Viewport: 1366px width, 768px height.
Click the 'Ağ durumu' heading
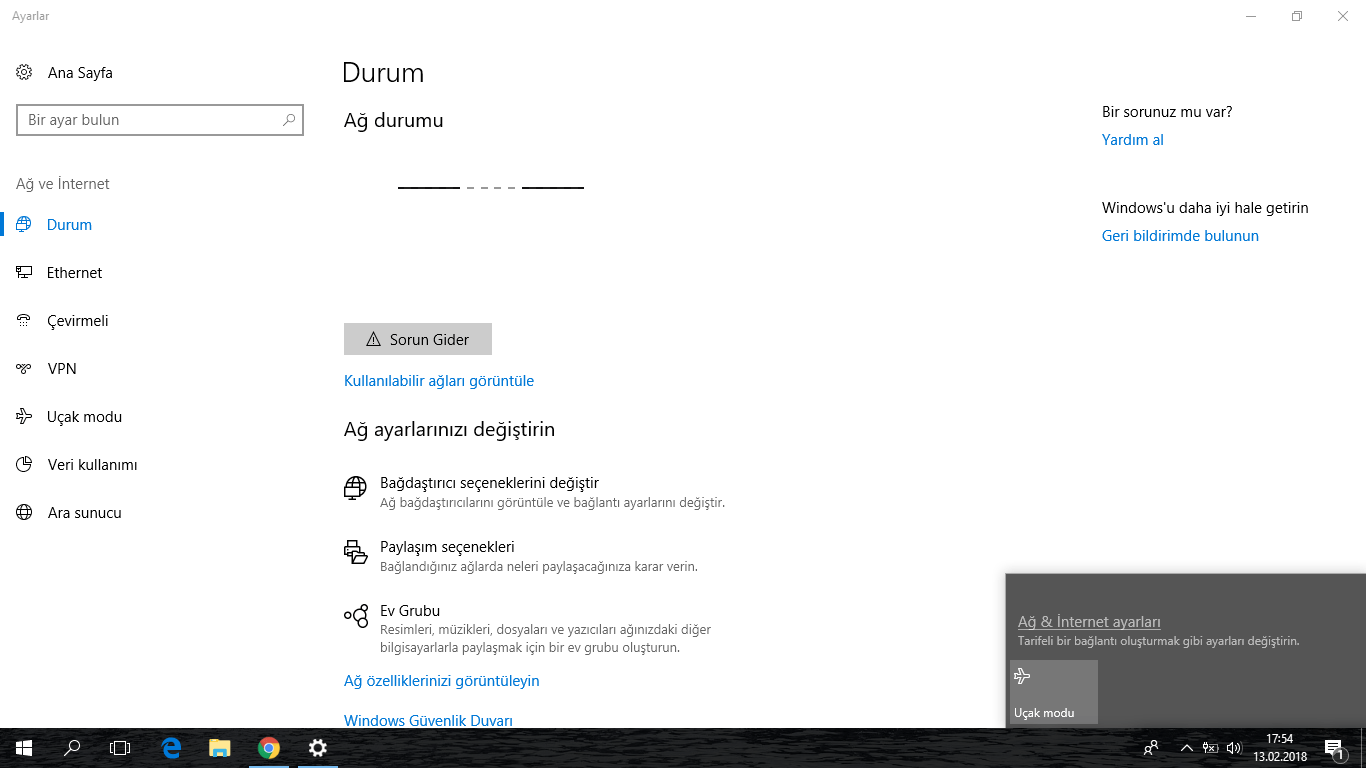pyautogui.click(x=393, y=121)
